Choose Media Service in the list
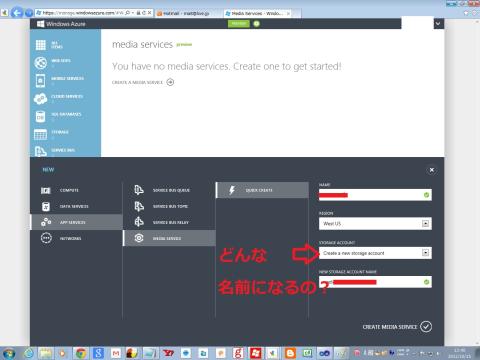This screenshot has width=480, height=360. (x=169, y=238)
